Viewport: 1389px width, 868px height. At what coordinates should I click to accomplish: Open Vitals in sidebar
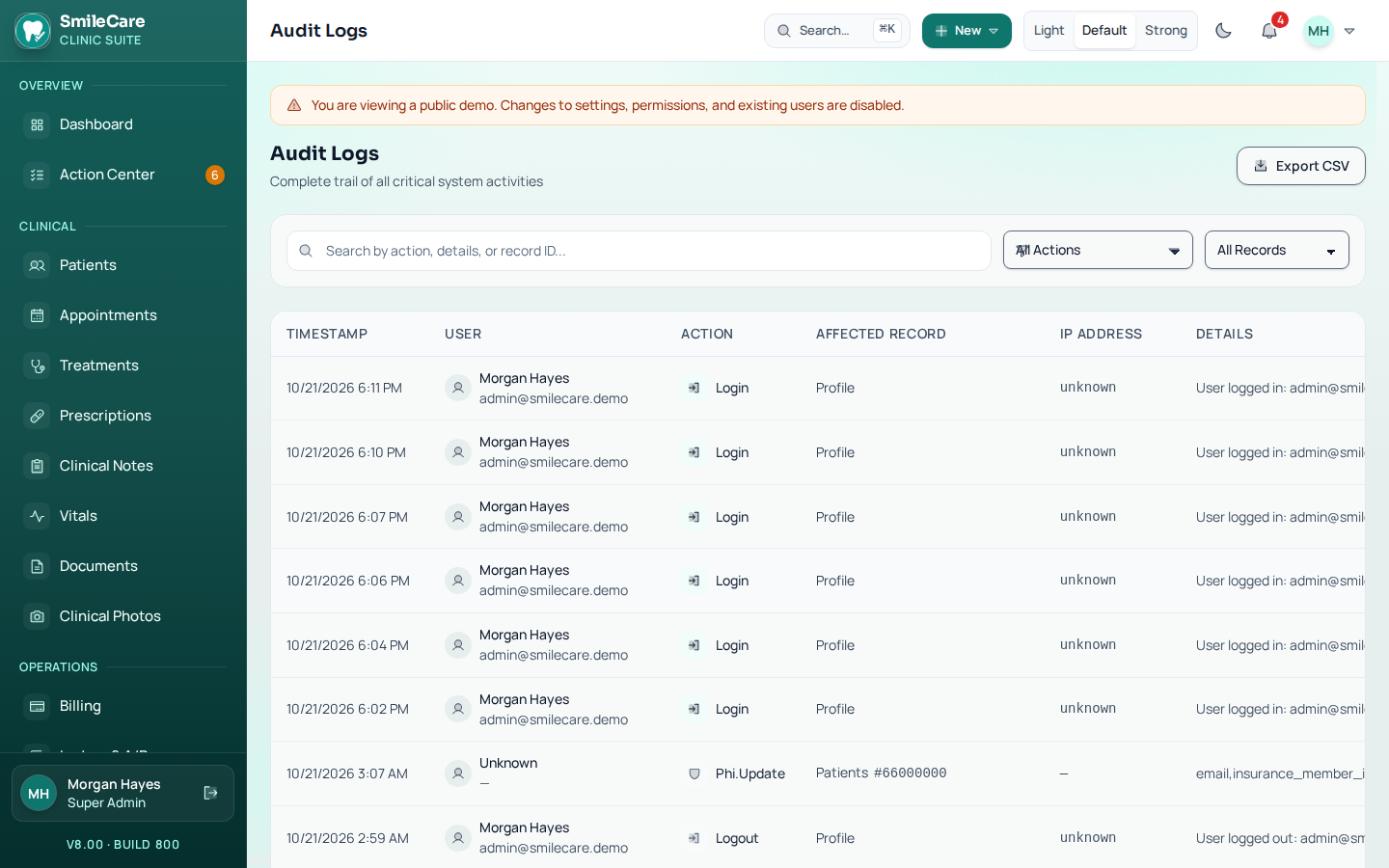pos(123,516)
